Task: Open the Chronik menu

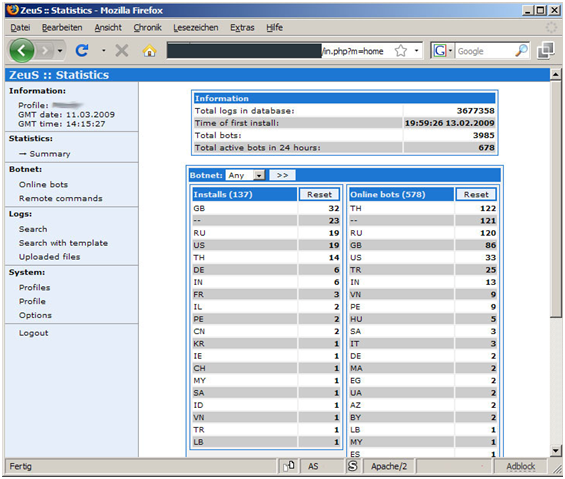Action: point(147,27)
